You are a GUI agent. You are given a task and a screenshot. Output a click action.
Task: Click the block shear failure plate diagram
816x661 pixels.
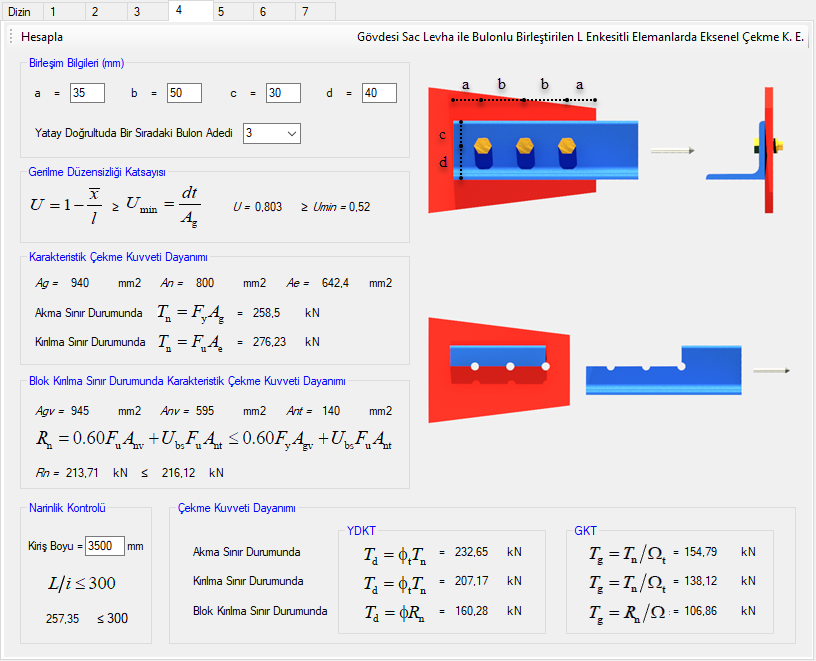499,370
